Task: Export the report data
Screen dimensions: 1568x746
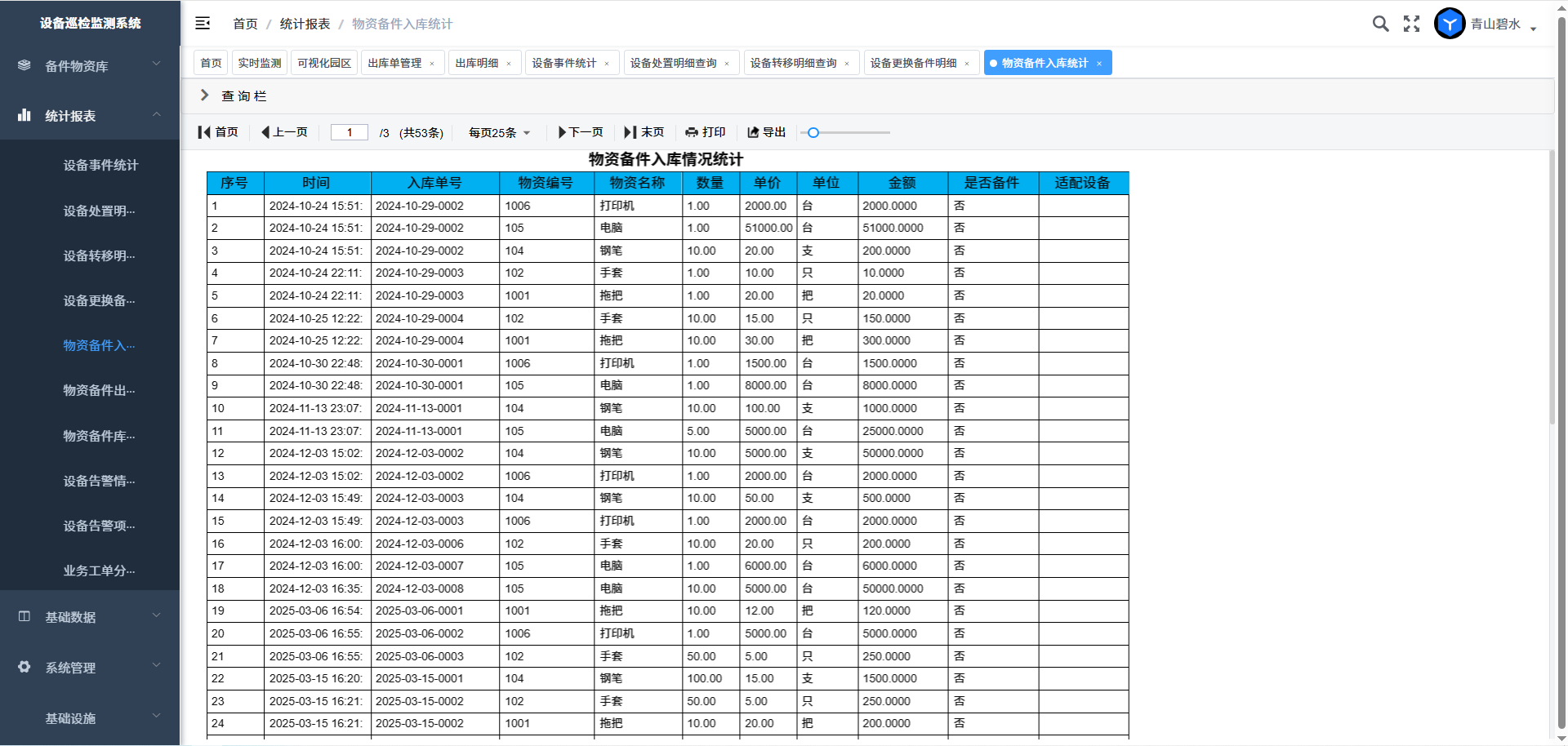Action: (x=766, y=132)
